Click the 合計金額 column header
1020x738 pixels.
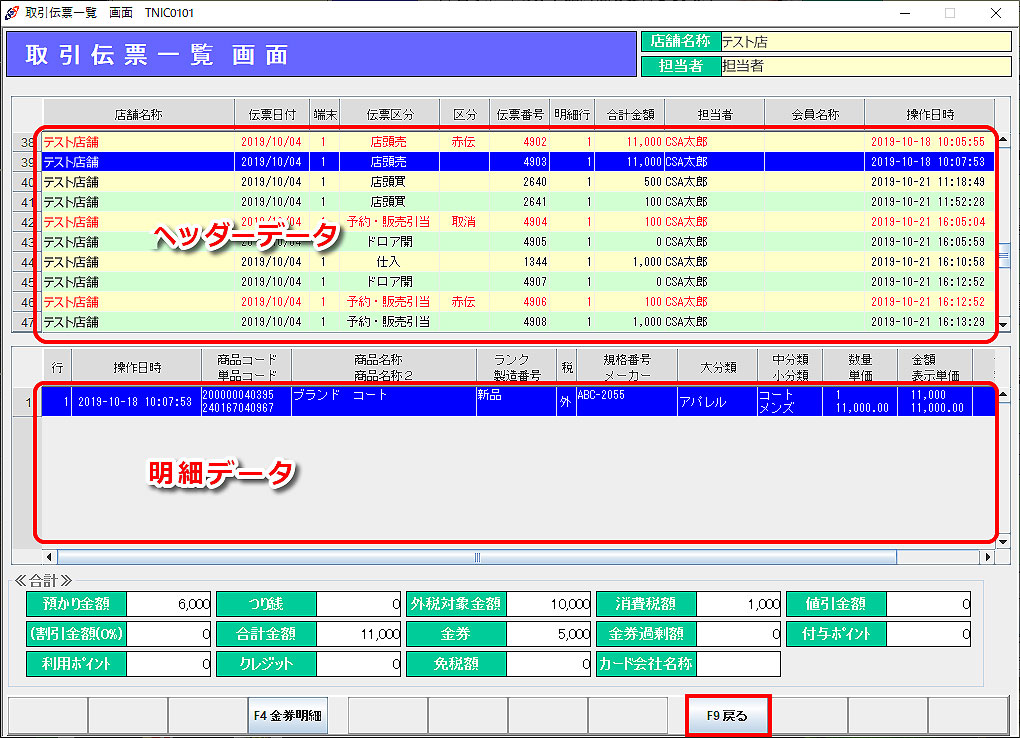click(630, 115)
